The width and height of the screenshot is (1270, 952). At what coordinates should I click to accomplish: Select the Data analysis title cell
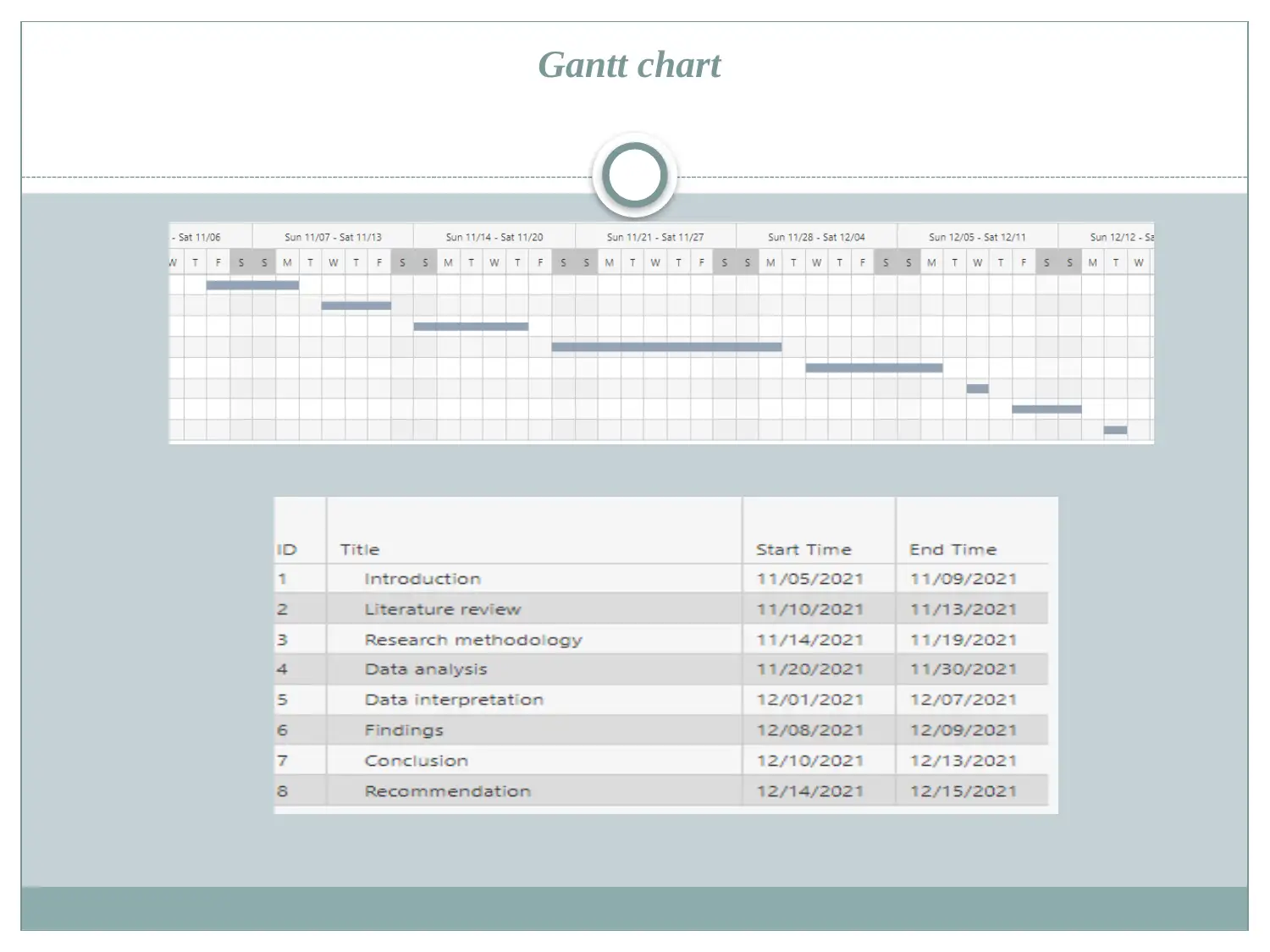coord(534,669)
